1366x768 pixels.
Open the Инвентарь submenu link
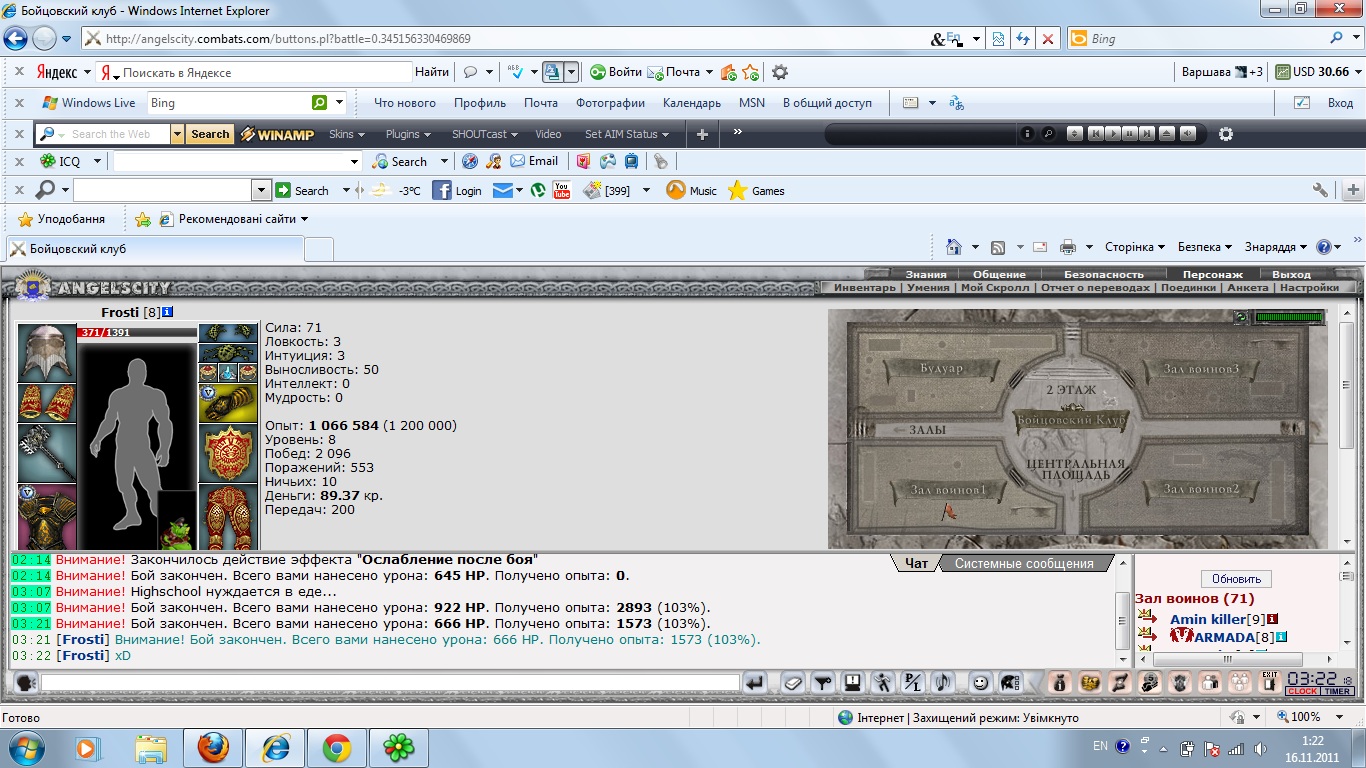tap(865, 287)
